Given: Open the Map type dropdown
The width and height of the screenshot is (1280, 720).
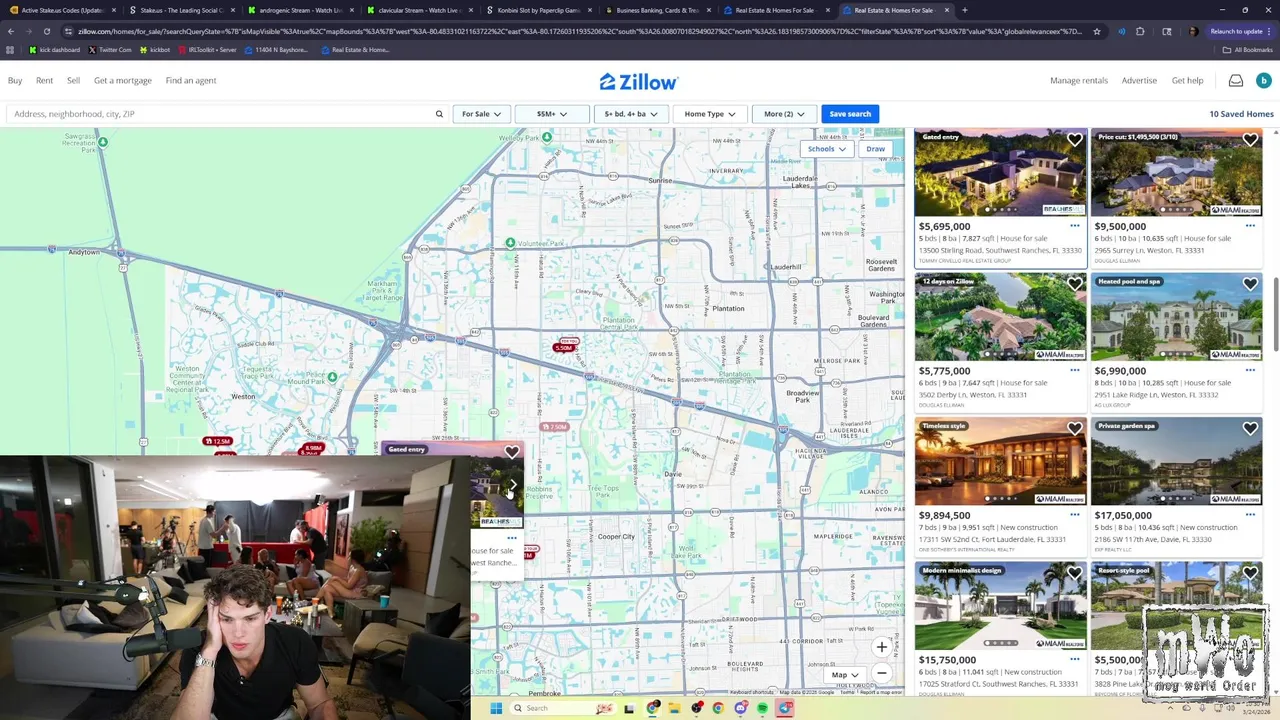Looking at the screenshot, I should point(846,675).
